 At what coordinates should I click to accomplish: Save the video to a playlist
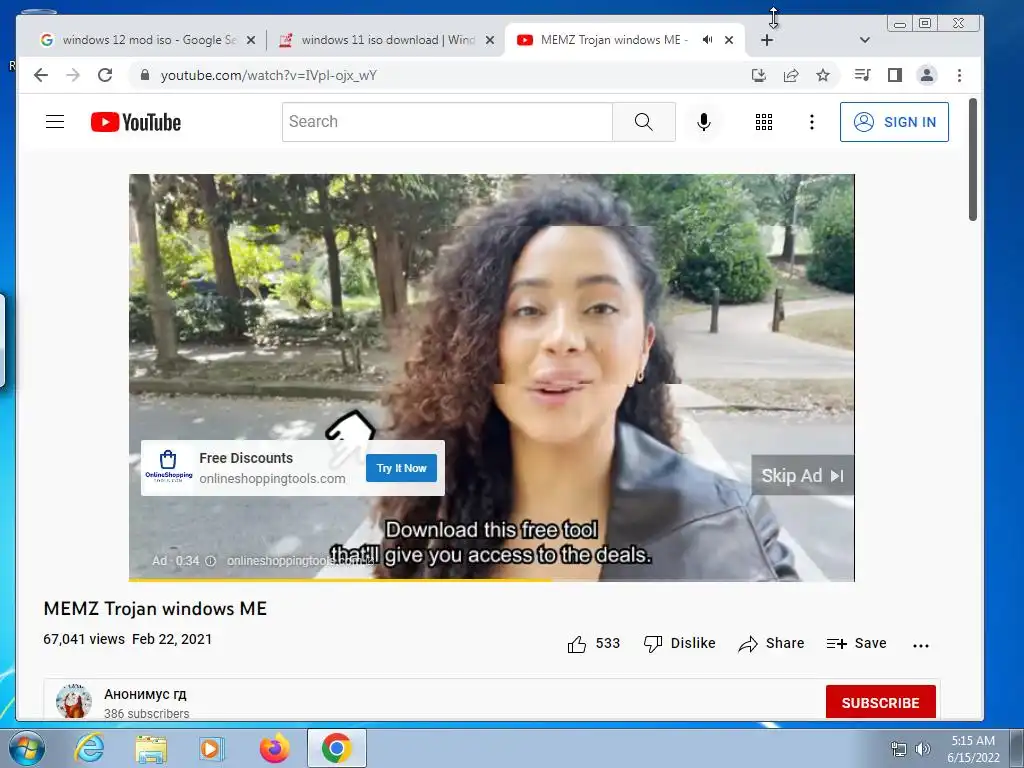pos(856,644)
